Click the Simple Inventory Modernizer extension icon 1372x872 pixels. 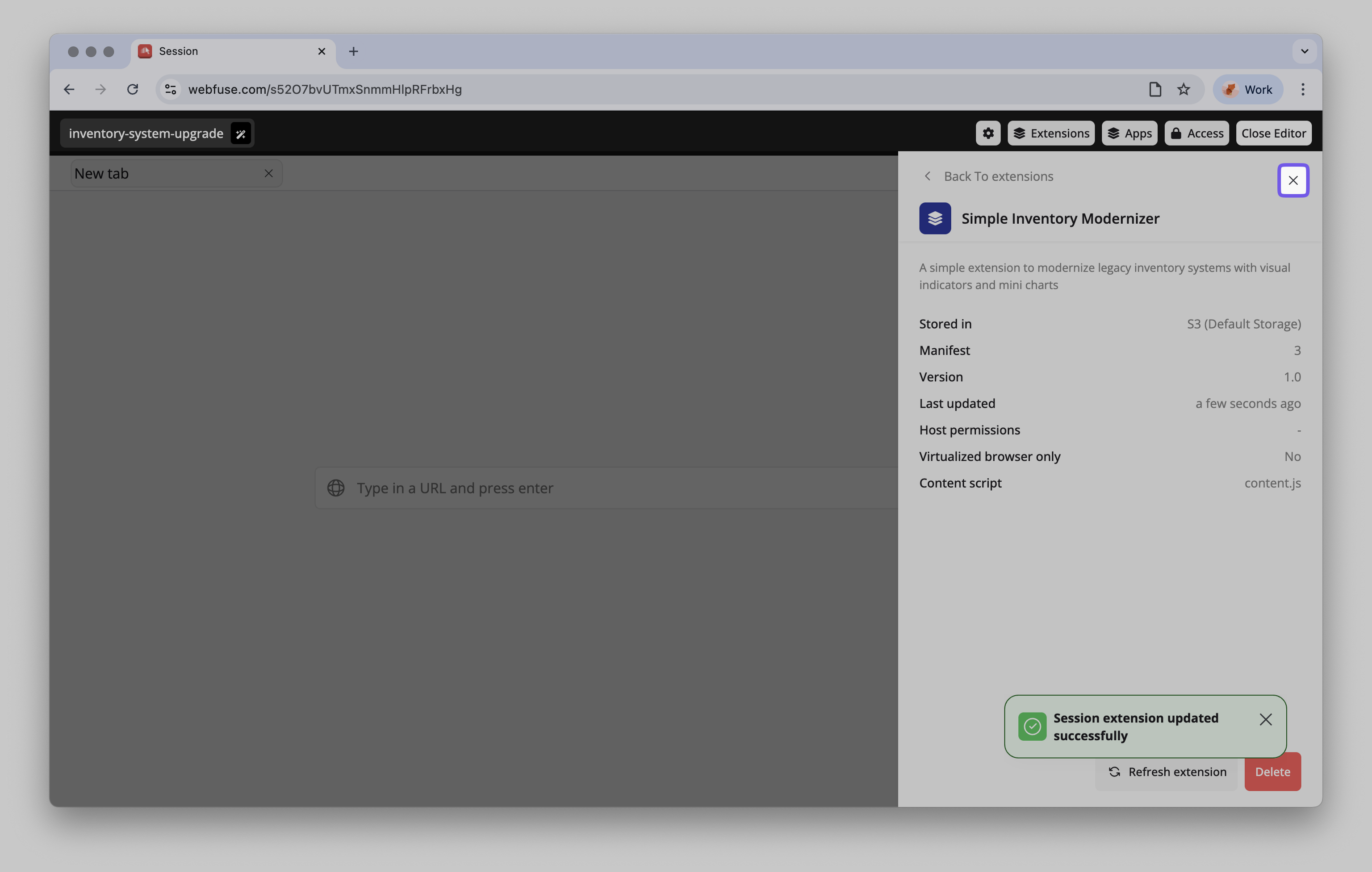(934, 218)
